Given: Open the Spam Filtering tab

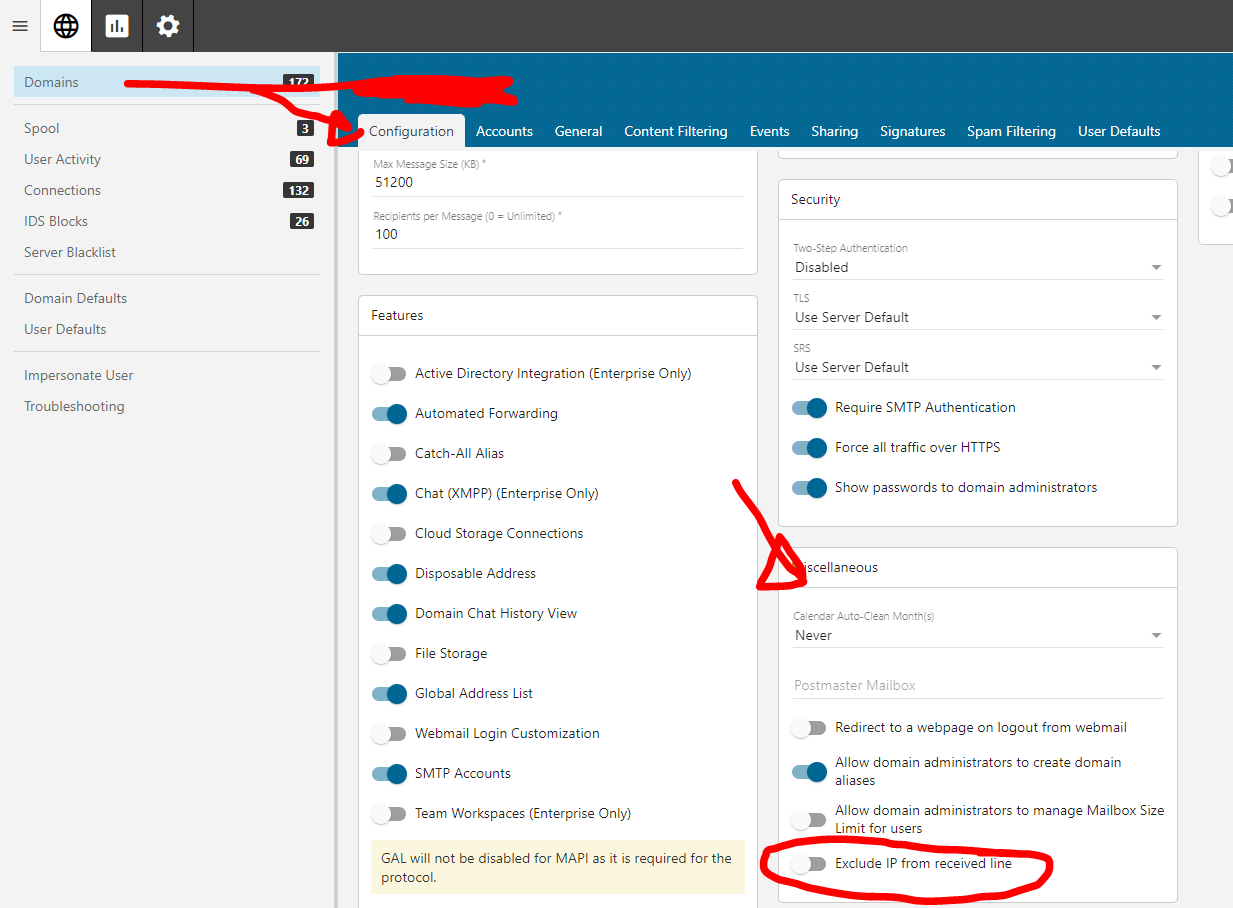Looking at the screenshot, I should [1011, 131].
